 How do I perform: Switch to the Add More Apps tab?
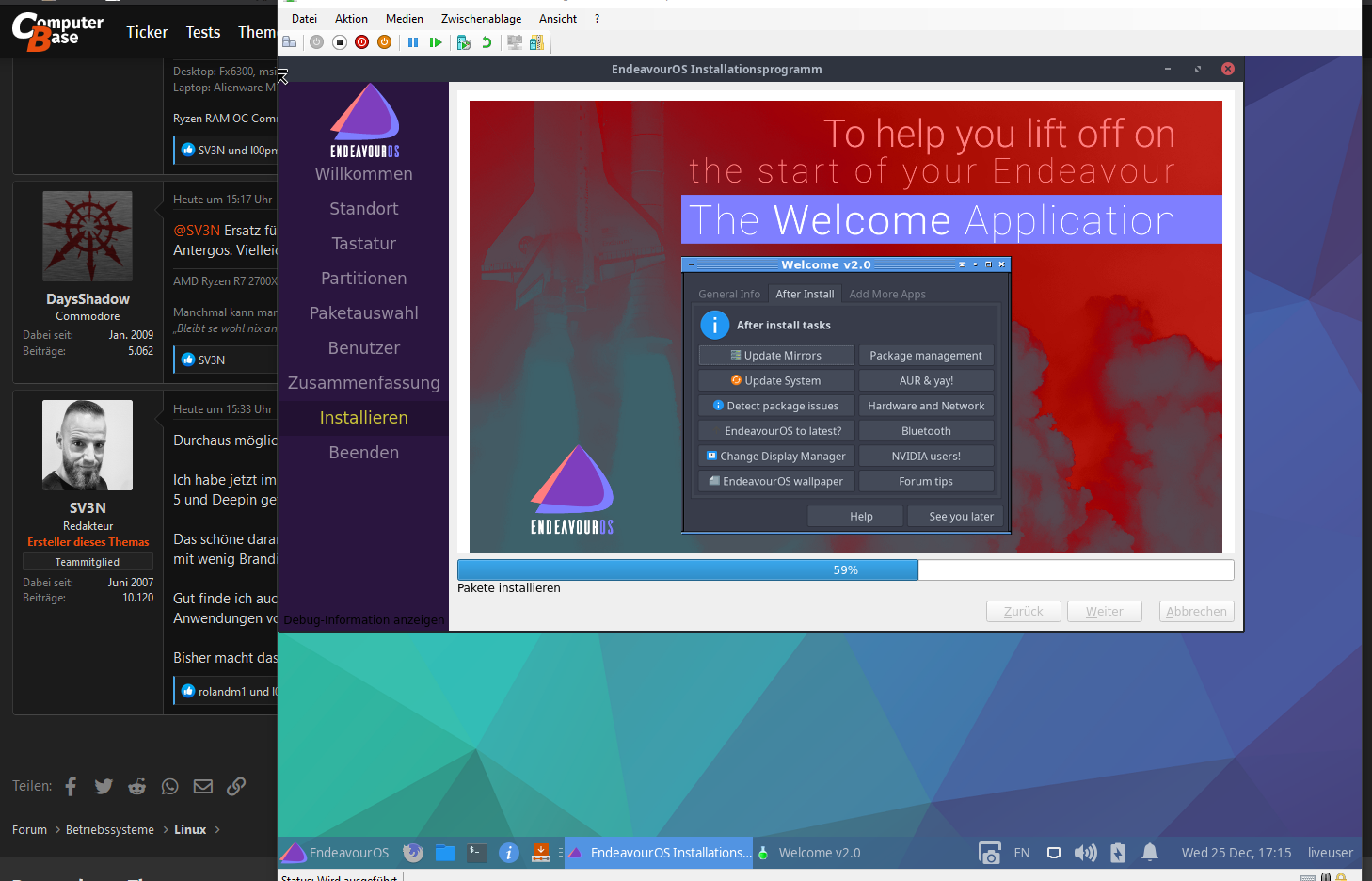[x=887, y=294]
